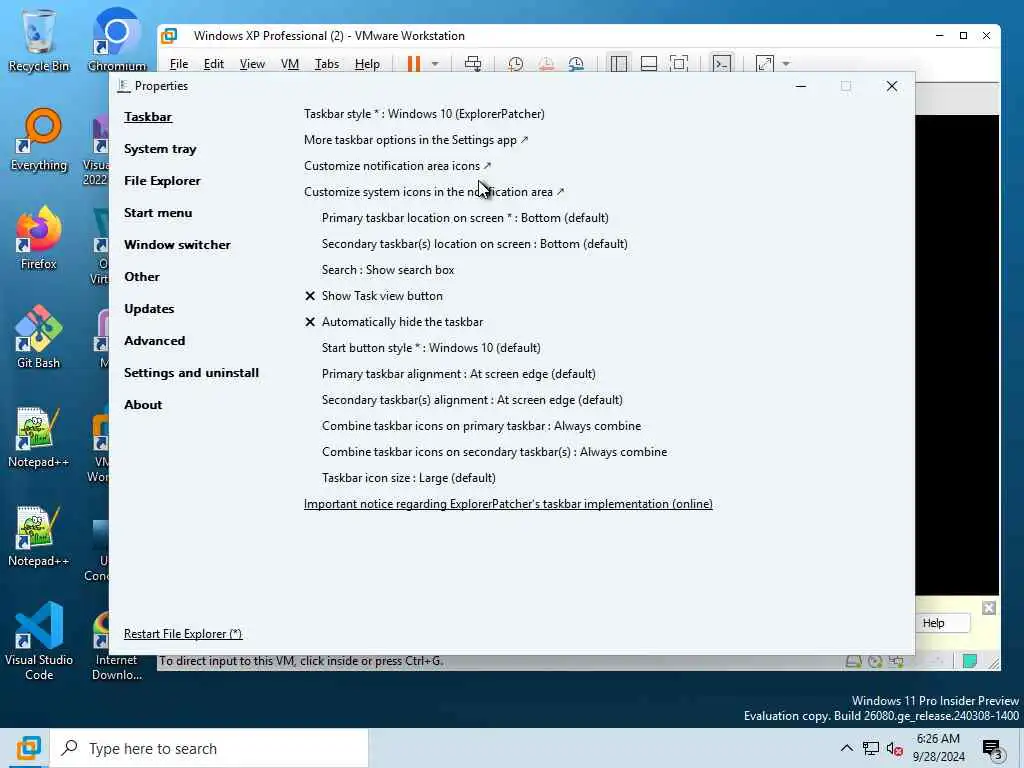
Task: Take a snapshot using the clock icon
Action: 515,63
